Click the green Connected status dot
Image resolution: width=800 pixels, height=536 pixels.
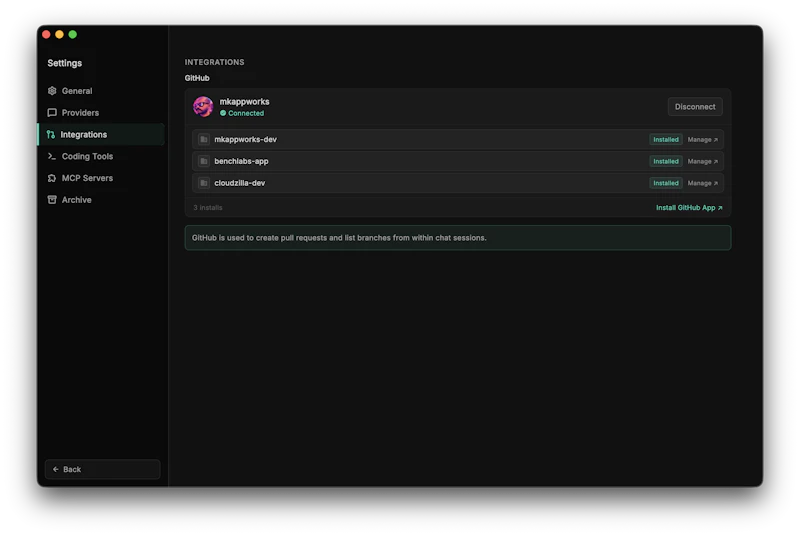coord(223,113)
